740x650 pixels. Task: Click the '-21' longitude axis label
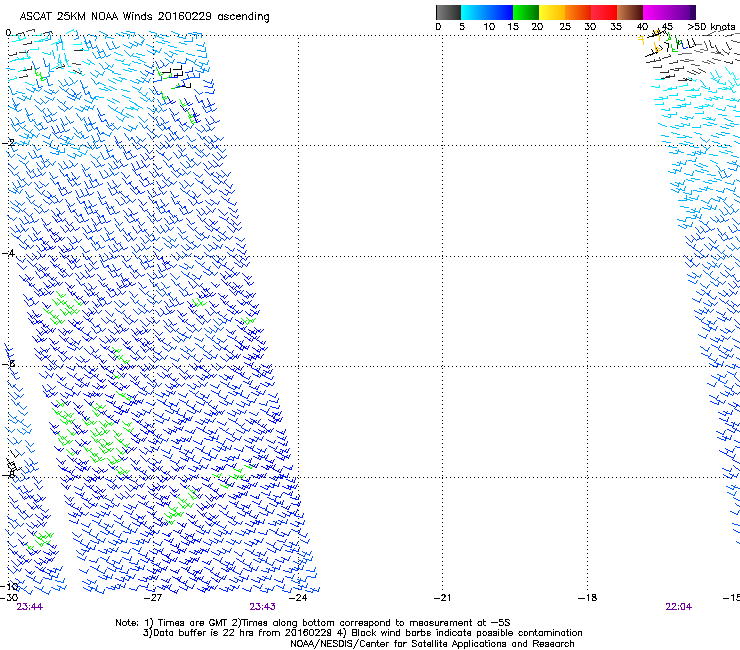[x=442, y=598]
